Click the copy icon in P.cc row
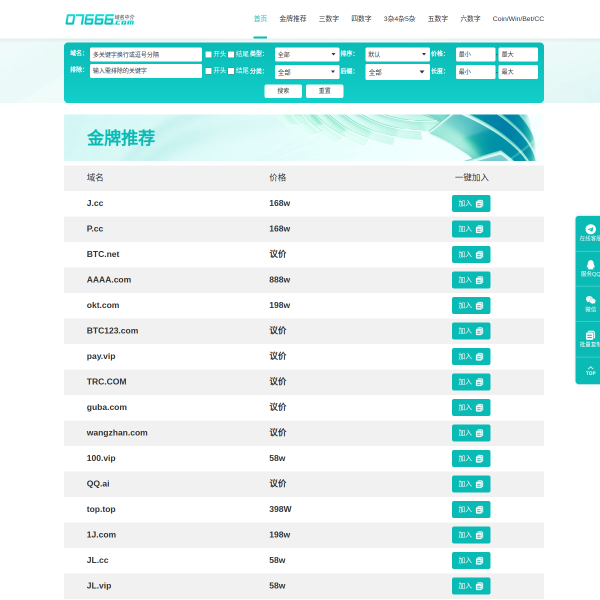Image resolution: width=600 pixels, height=600 pixels. point(479,229)
